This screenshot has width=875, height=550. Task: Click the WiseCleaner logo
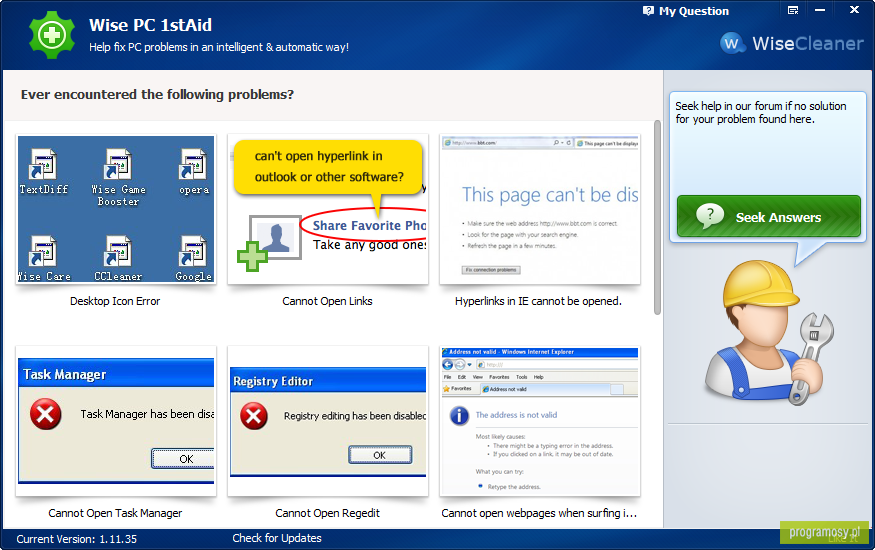click(x=791, y=43)
